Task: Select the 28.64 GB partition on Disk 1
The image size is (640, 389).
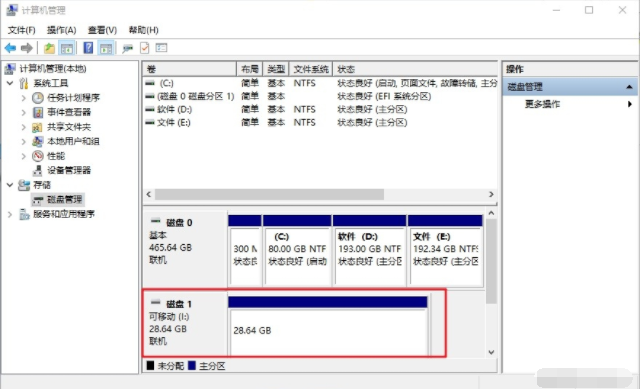Action: click(x=328, y=330)
